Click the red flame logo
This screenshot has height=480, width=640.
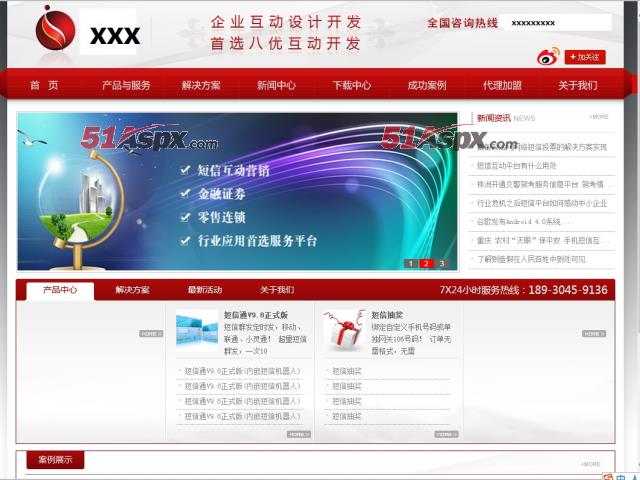55,29
